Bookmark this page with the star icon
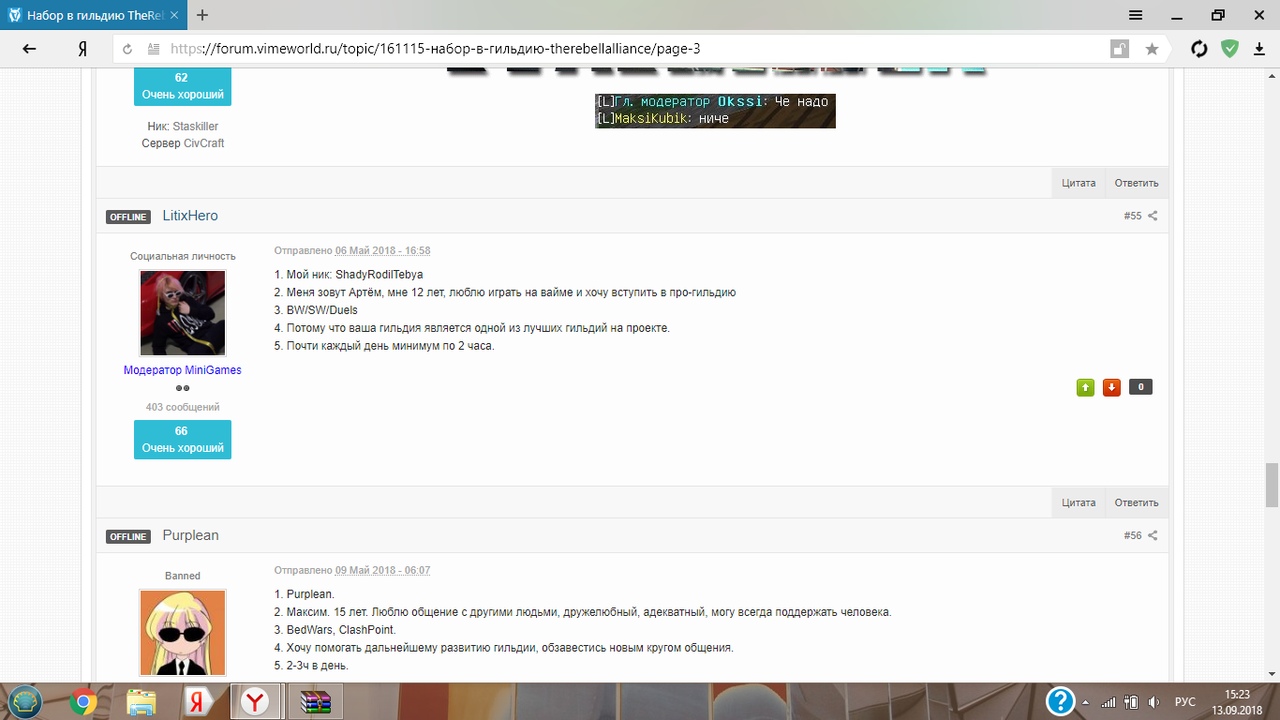 pos(1152,49)
